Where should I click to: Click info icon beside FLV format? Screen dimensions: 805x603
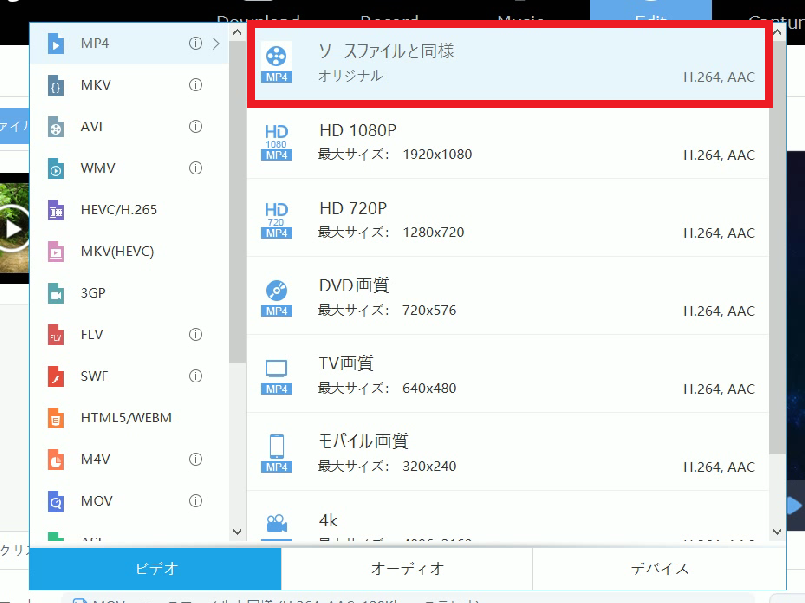click(196, 334)
